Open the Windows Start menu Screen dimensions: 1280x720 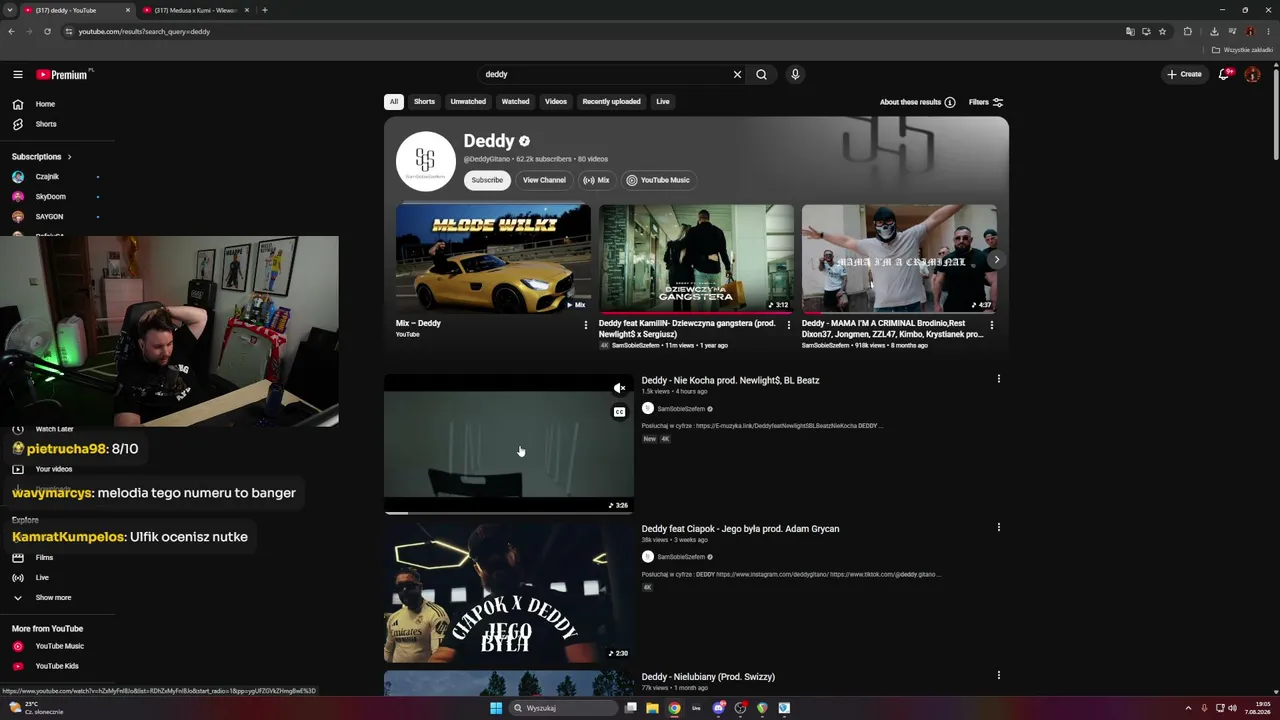(496, 708)
